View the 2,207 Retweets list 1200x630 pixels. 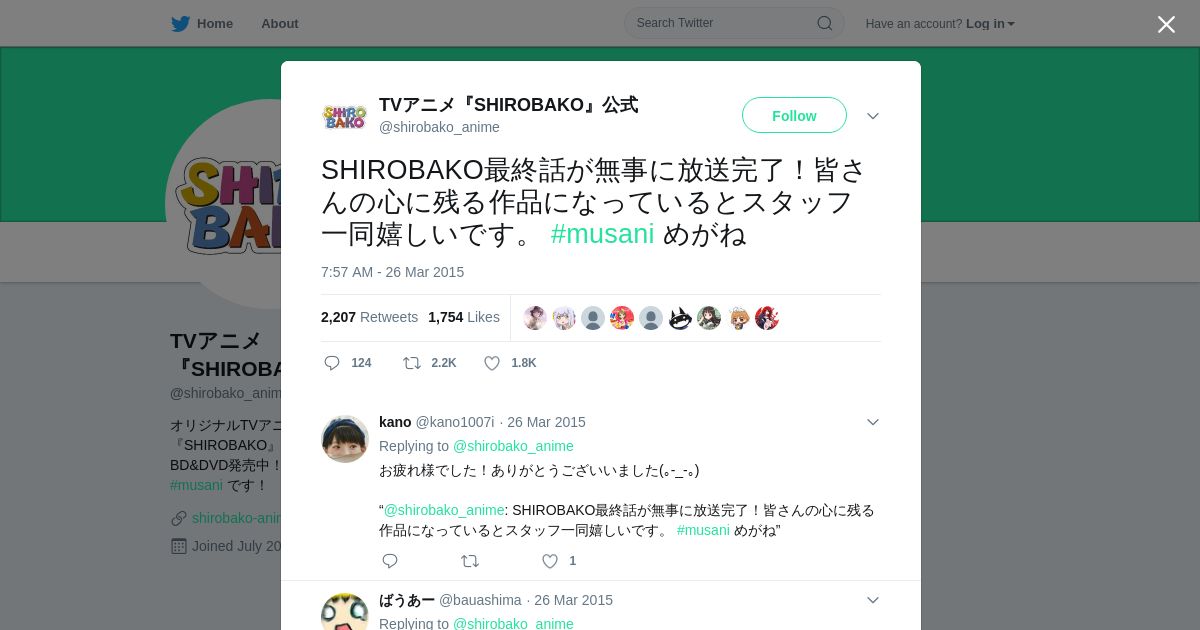coord(369,317)
